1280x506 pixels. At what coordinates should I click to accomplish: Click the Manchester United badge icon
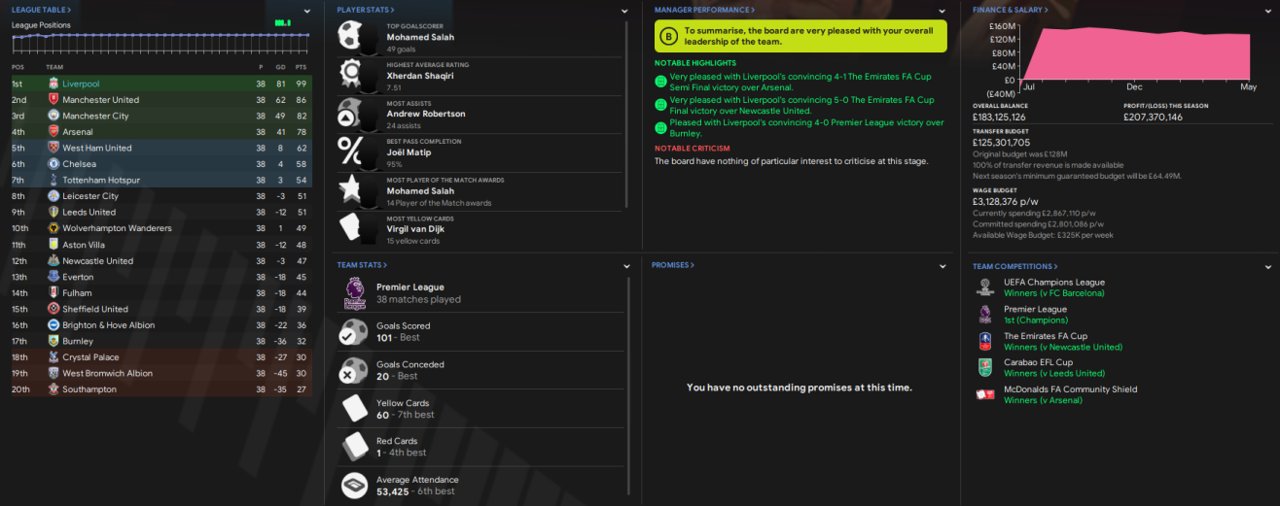(x=52, y=100)
